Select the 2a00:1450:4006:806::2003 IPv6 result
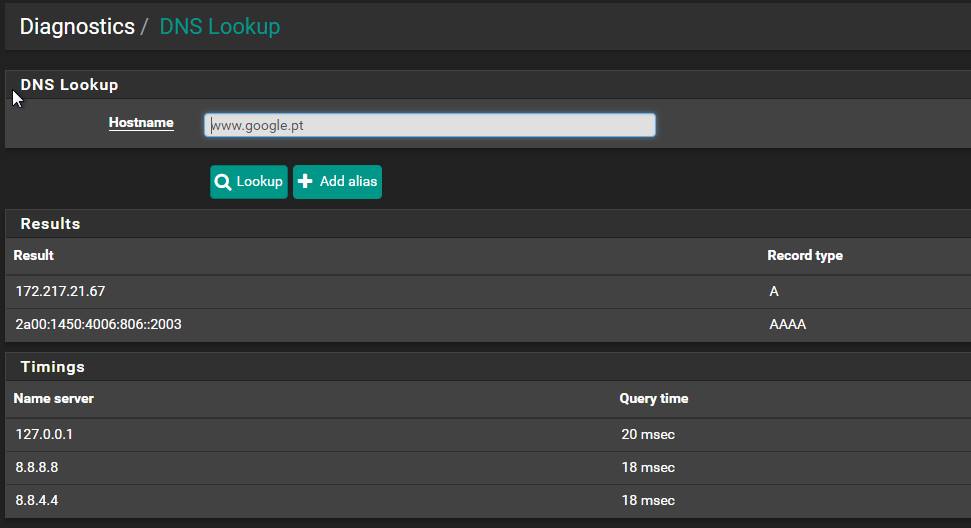 98,324
